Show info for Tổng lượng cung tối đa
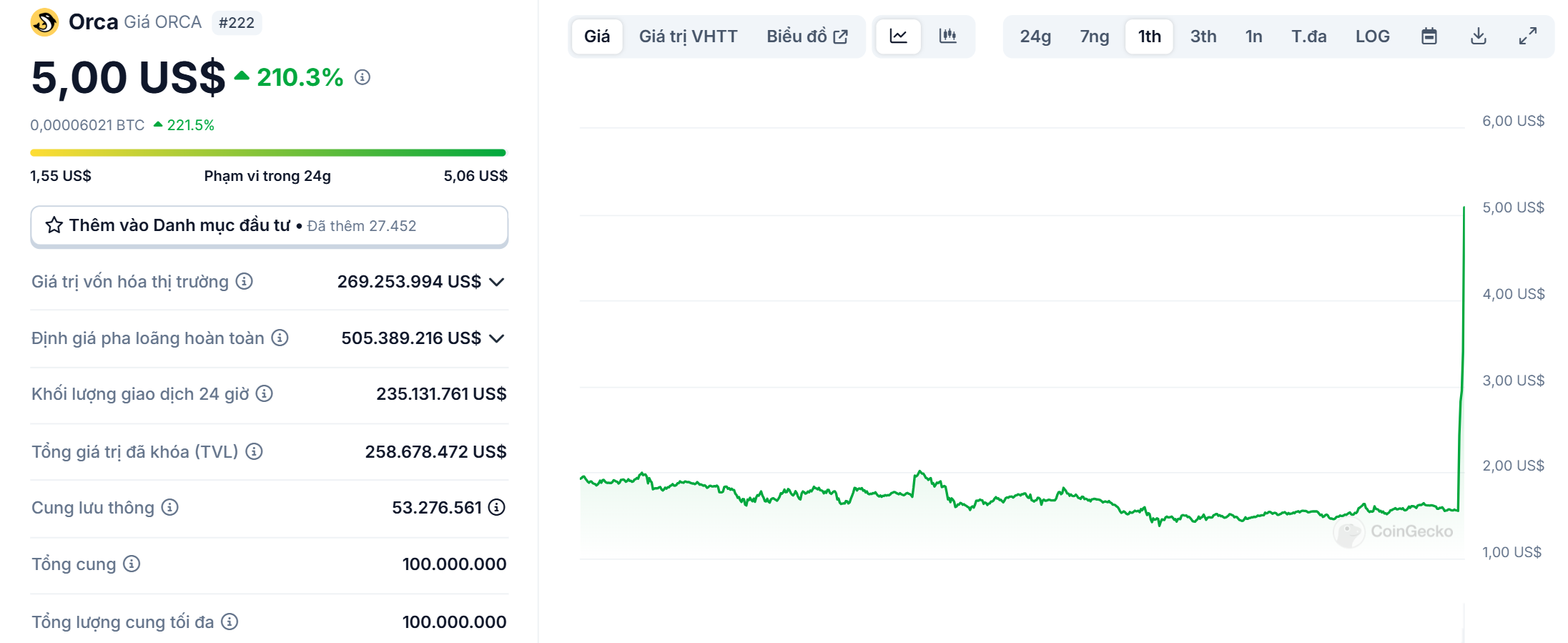The height and width of the screenshot is (643, 1568). point(230,622)
